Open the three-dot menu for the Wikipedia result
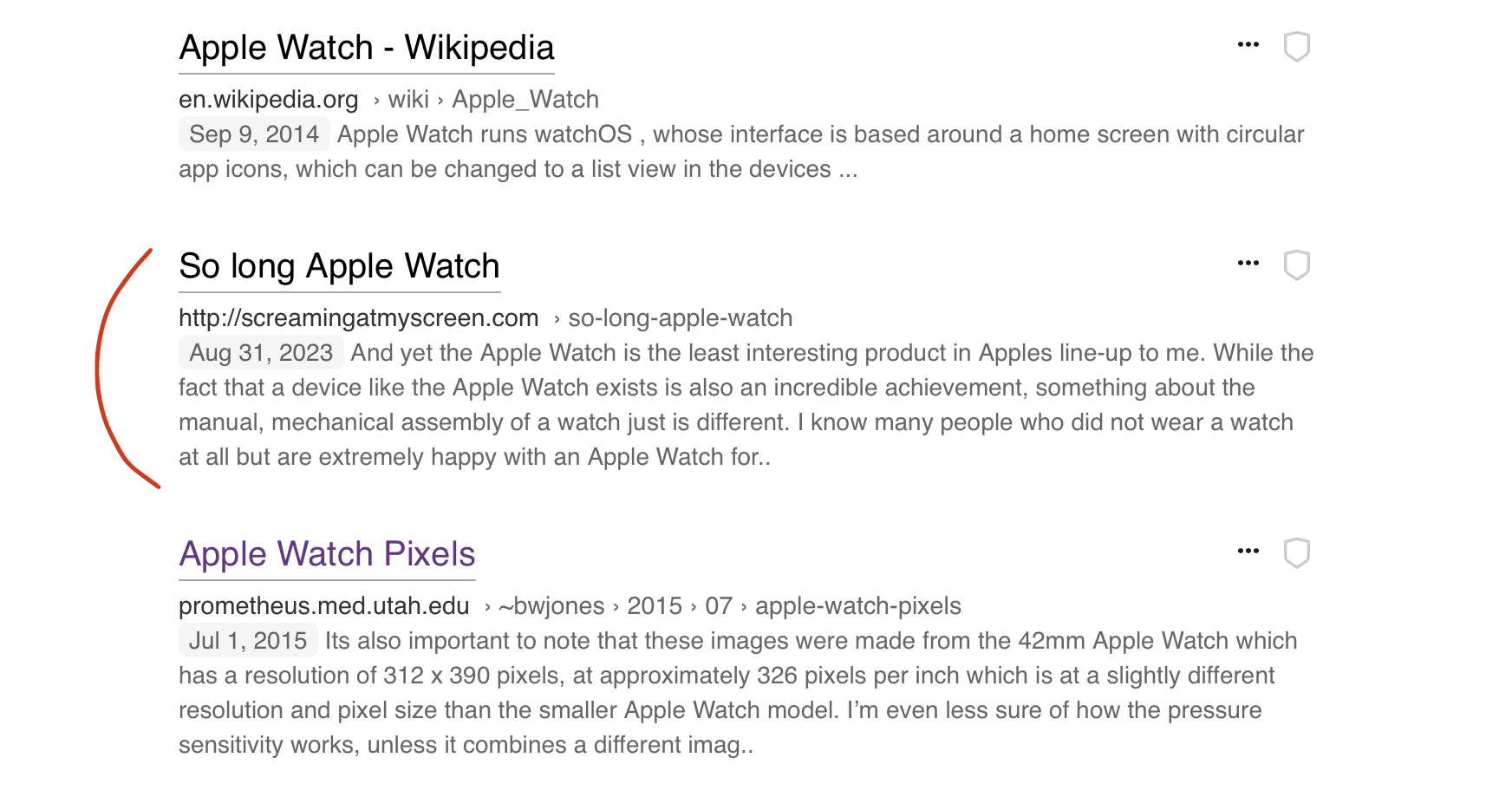The image size is (1512, 810). tap(1248, 45)
